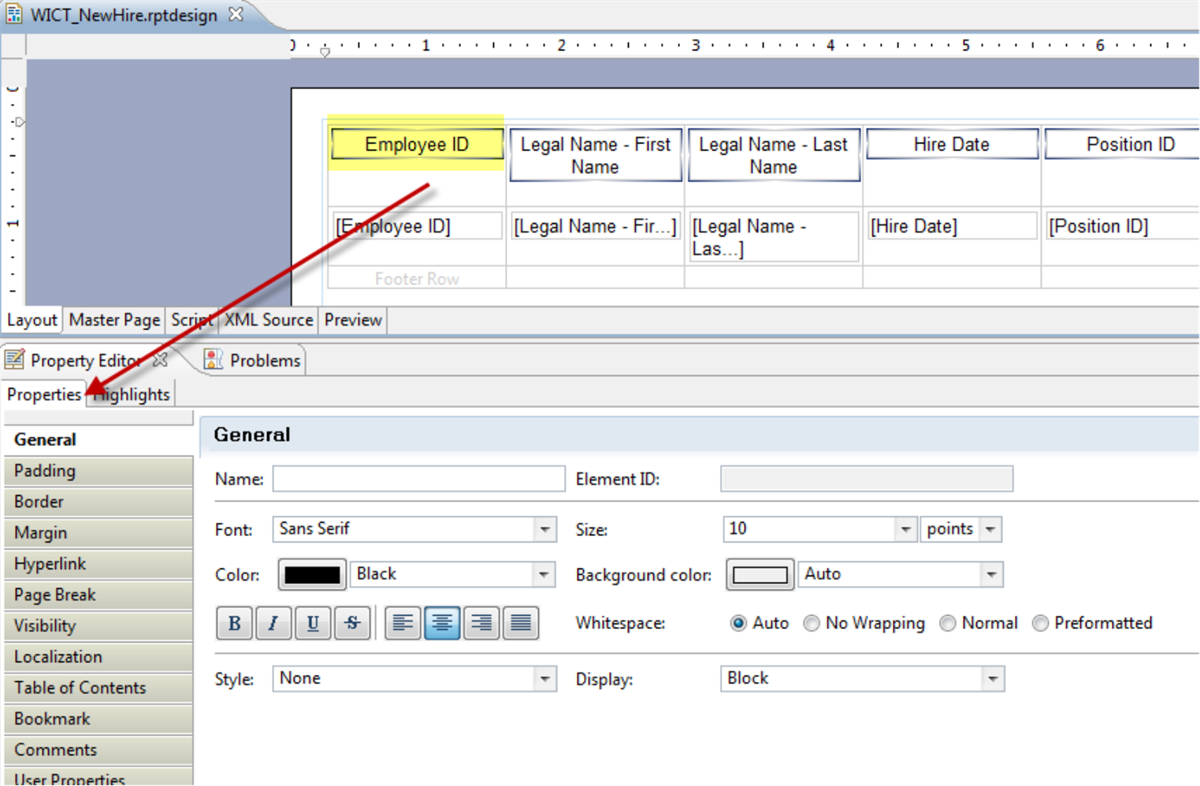Click into the Name input field
This screenshot has width=1200, height=786.
point(419,479)
